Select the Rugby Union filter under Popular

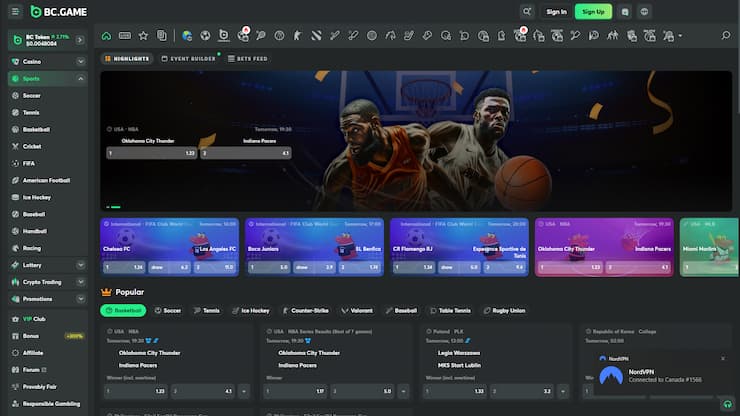click(x=505, y=311)
